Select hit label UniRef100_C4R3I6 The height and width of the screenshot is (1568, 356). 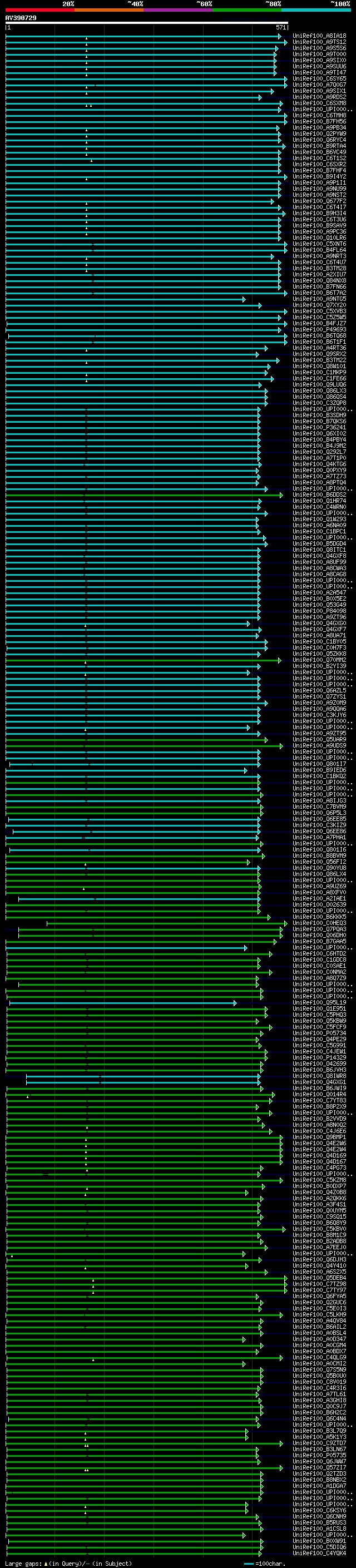[319, 1388]
